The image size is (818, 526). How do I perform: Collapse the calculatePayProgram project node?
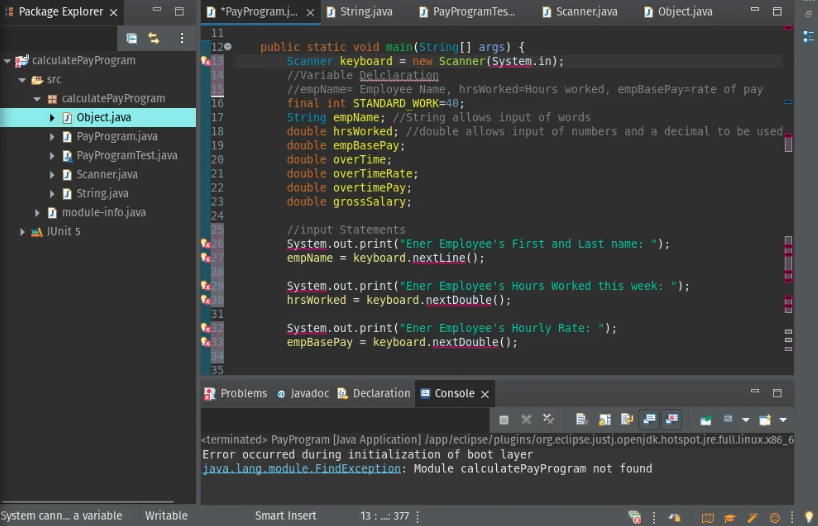7,61
